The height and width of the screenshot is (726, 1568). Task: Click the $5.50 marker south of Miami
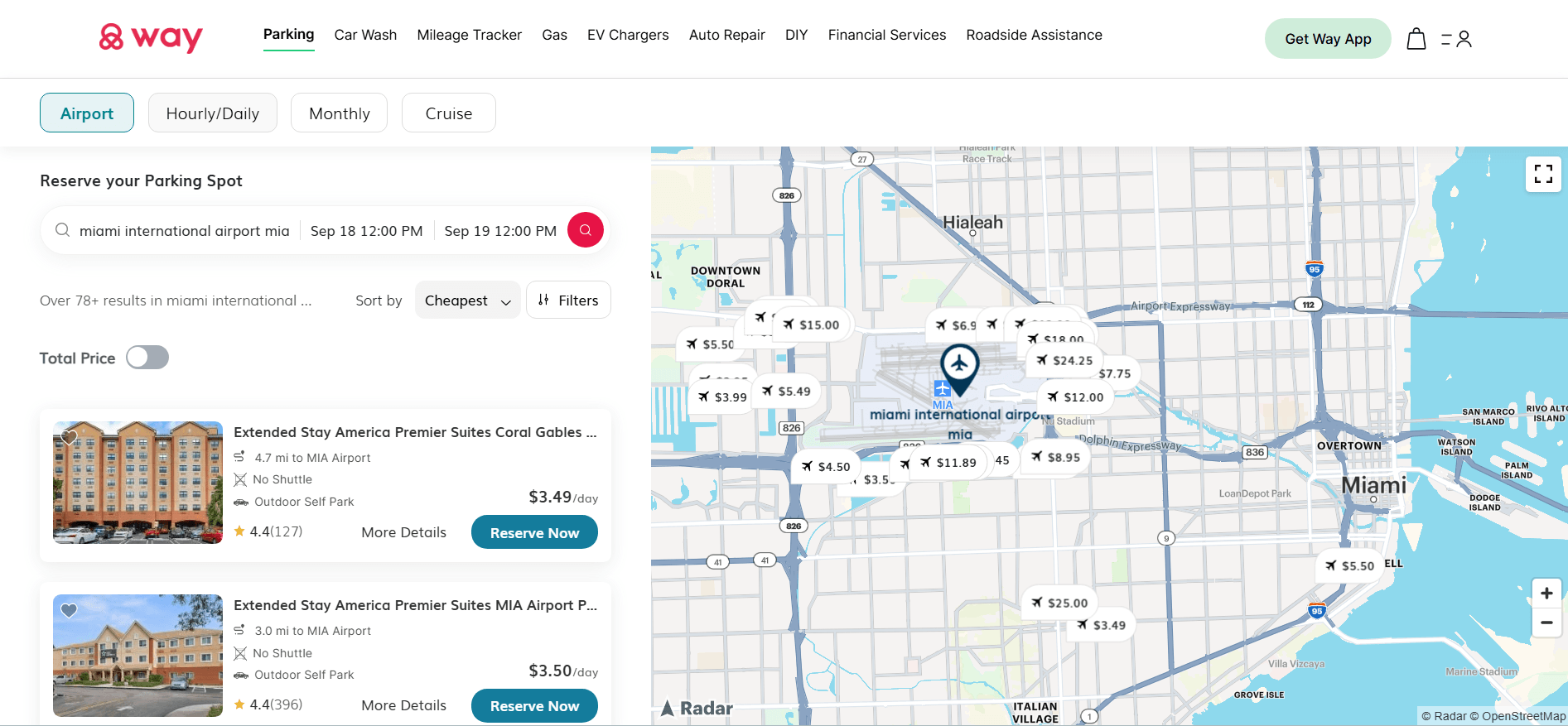tap(1349, 566)
